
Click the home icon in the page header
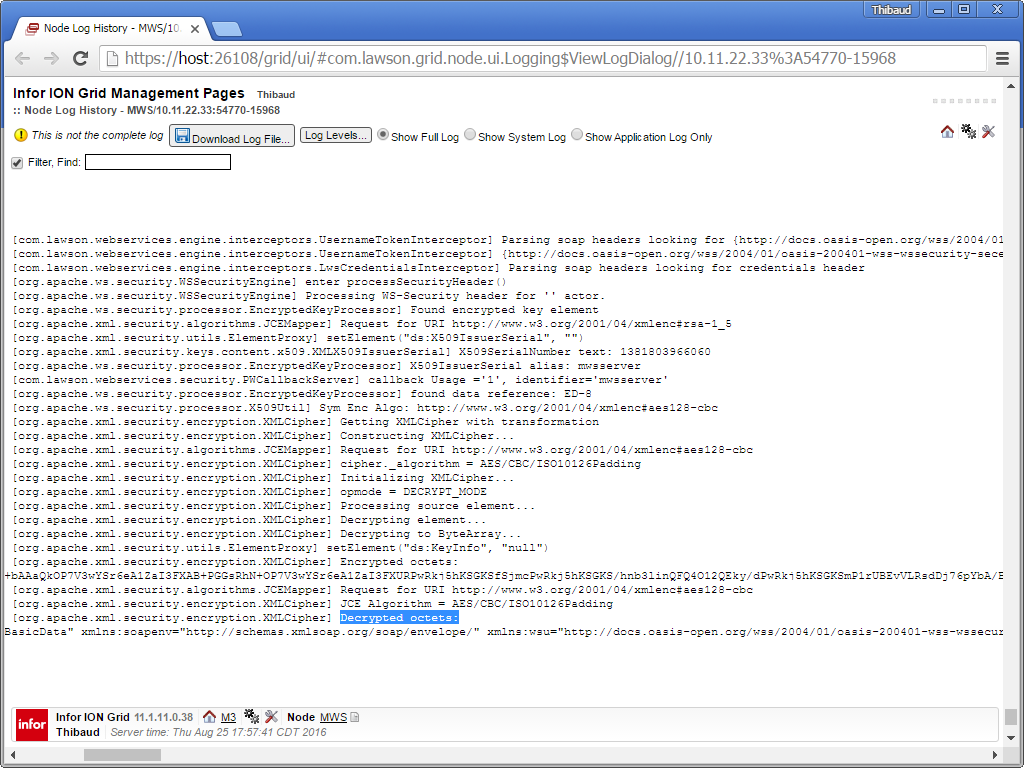[947, 132]
